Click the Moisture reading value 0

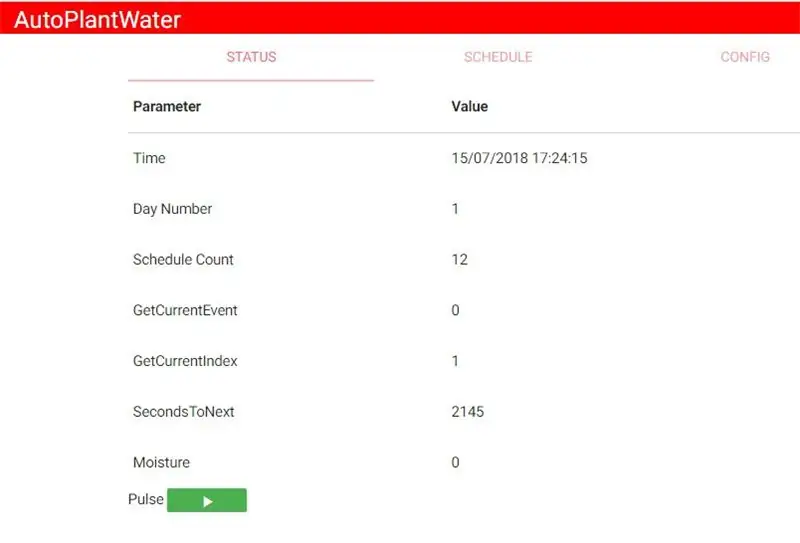pyautogui.click(x=455, y=462)
